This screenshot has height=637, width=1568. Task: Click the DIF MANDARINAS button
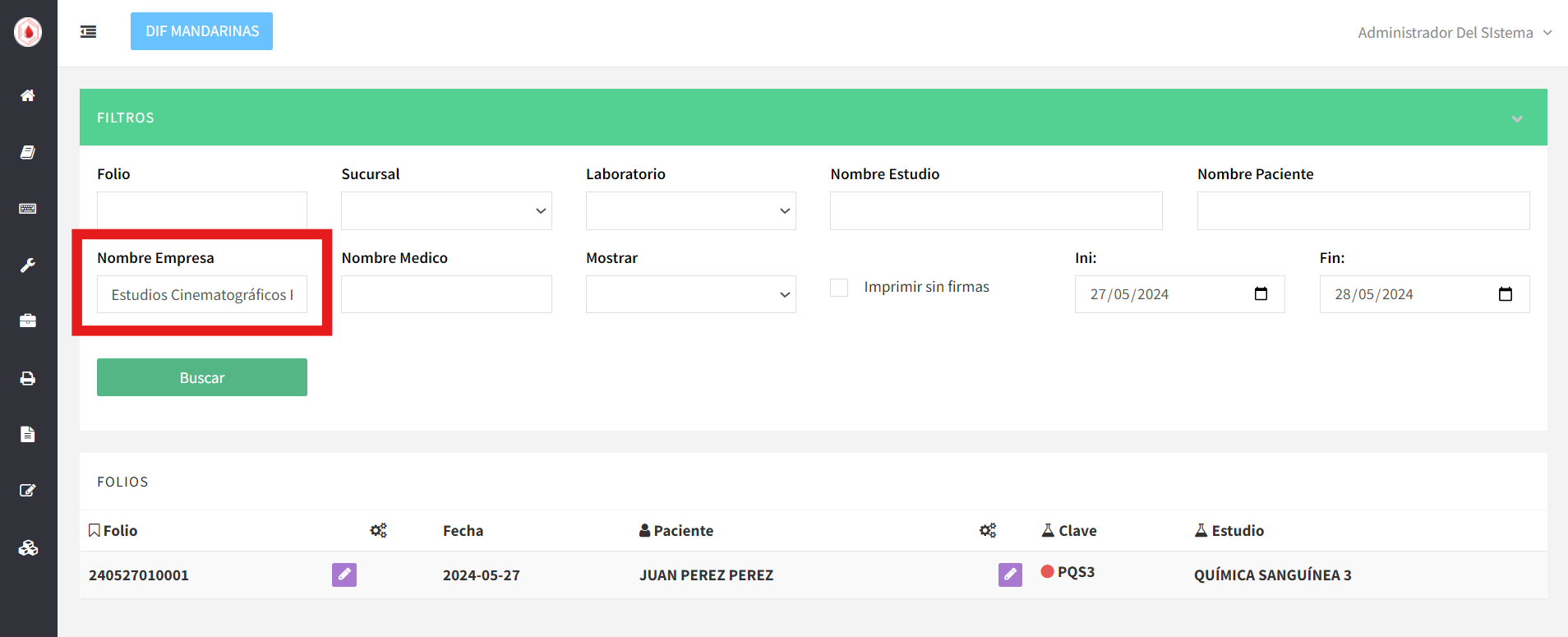(202, 31)
